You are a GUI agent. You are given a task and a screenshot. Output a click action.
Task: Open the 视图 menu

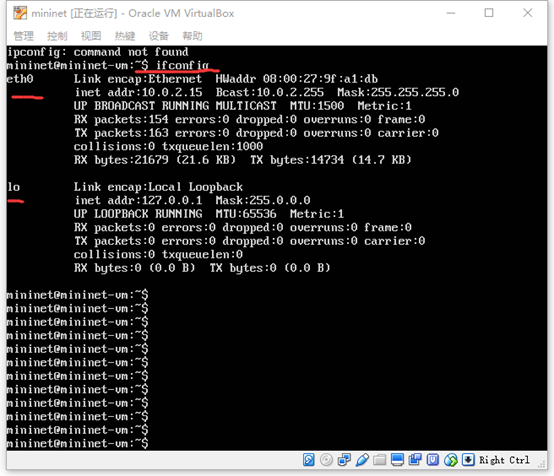point(91,36)
